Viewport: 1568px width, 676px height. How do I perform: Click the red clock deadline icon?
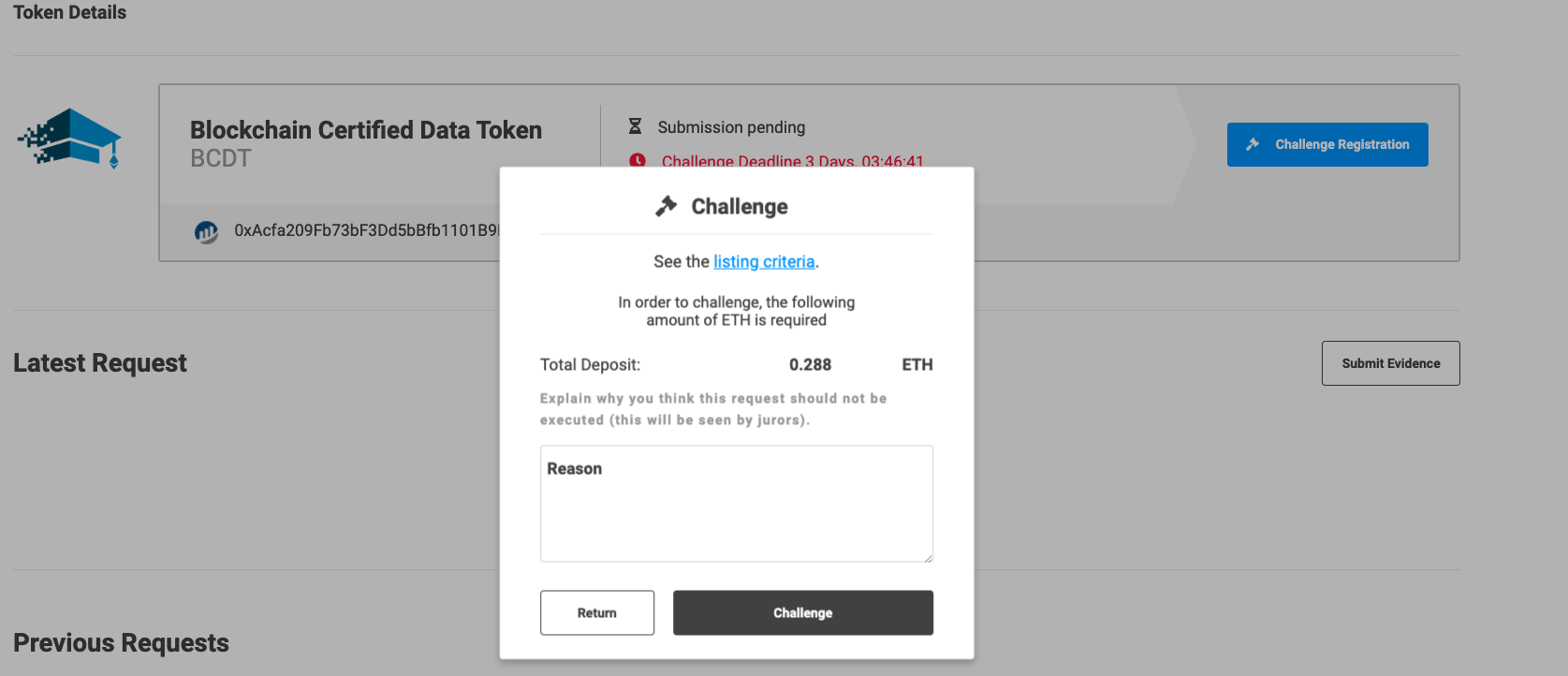(x=637, y=160)
